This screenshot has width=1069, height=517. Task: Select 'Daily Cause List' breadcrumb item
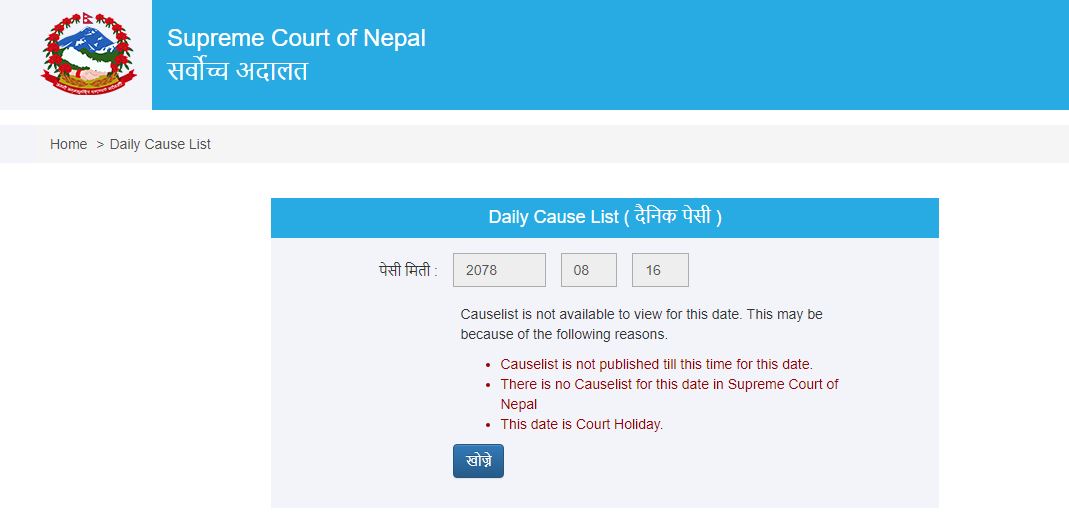click(x=160, y=144)
